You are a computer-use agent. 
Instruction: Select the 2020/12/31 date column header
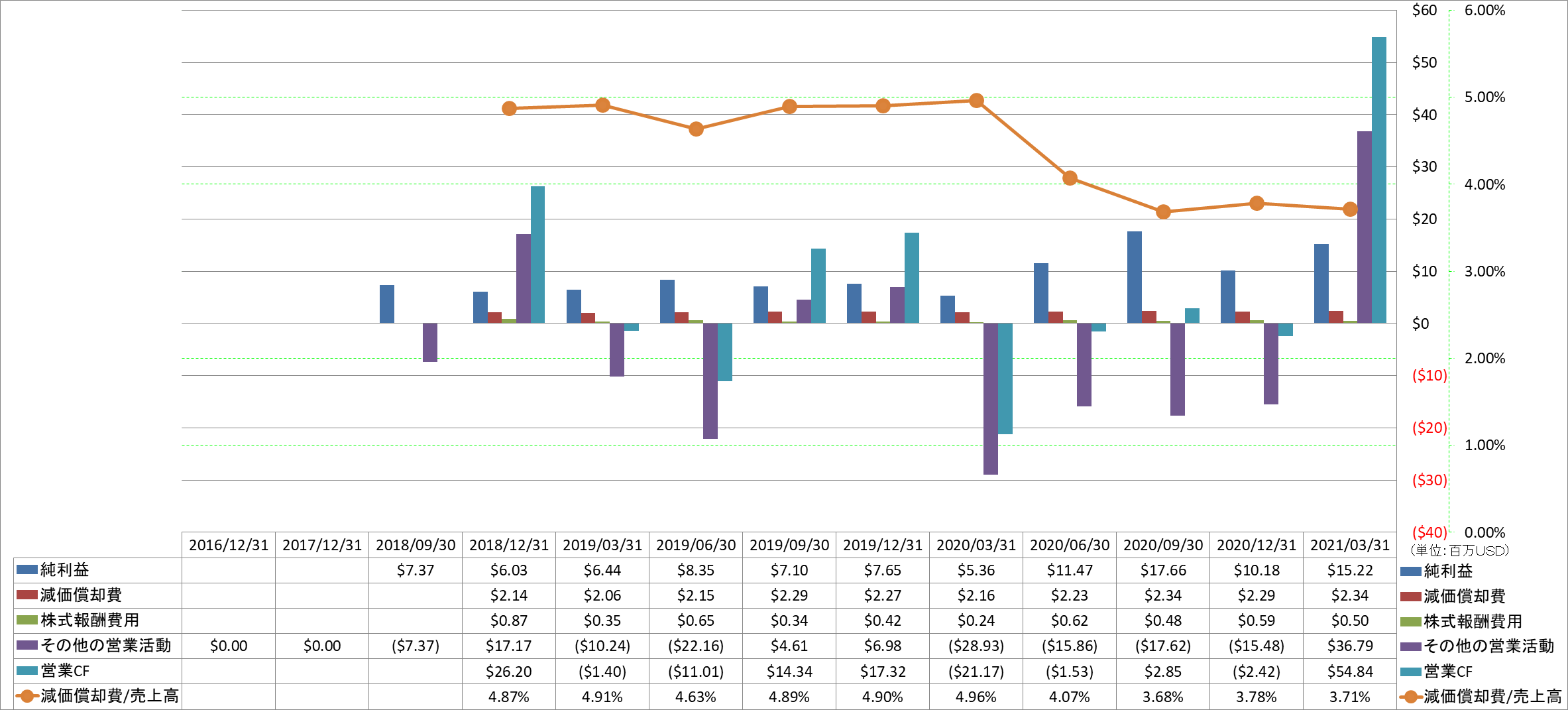pyautogui.click(x=1257, y=545)
